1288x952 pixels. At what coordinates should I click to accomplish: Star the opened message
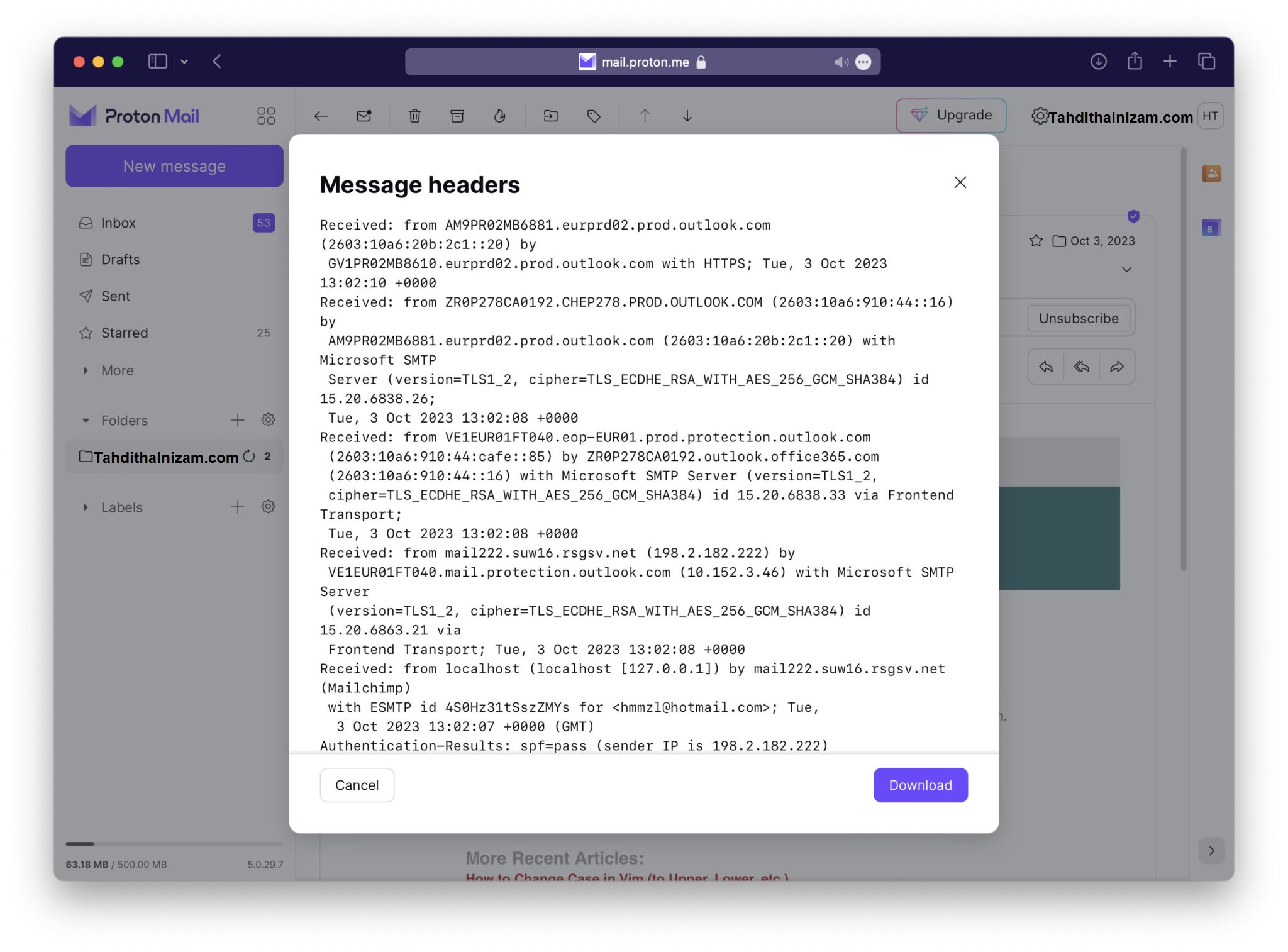1036,240
